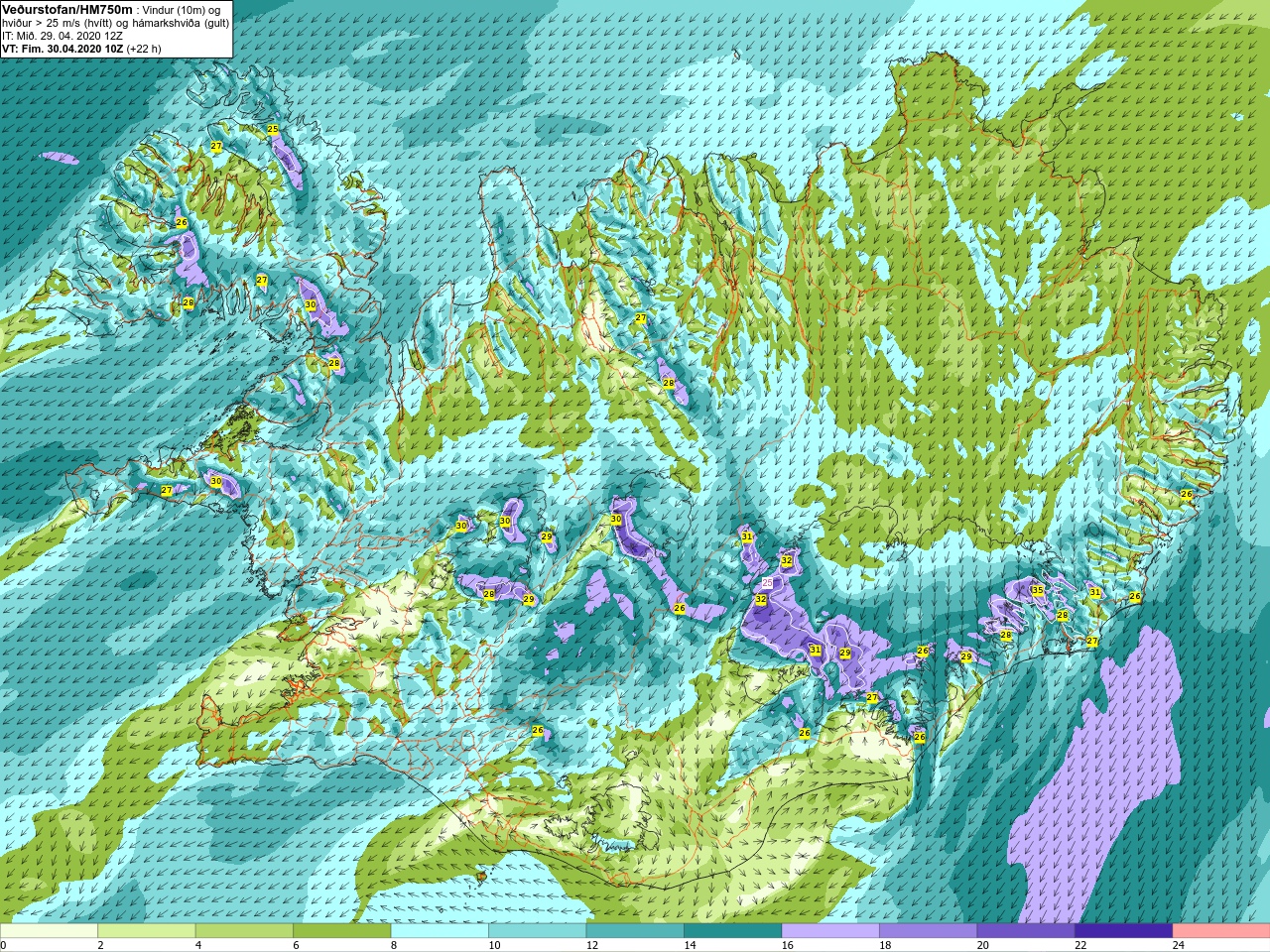Click the 'VT: Fim. 30.04.2020 10Z' line

63,49
